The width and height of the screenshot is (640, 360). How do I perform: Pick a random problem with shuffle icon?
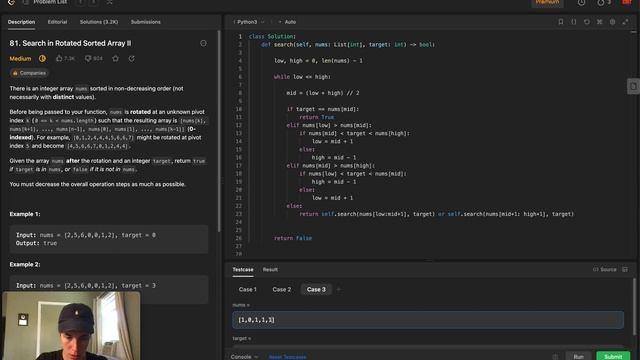[109, 2]
